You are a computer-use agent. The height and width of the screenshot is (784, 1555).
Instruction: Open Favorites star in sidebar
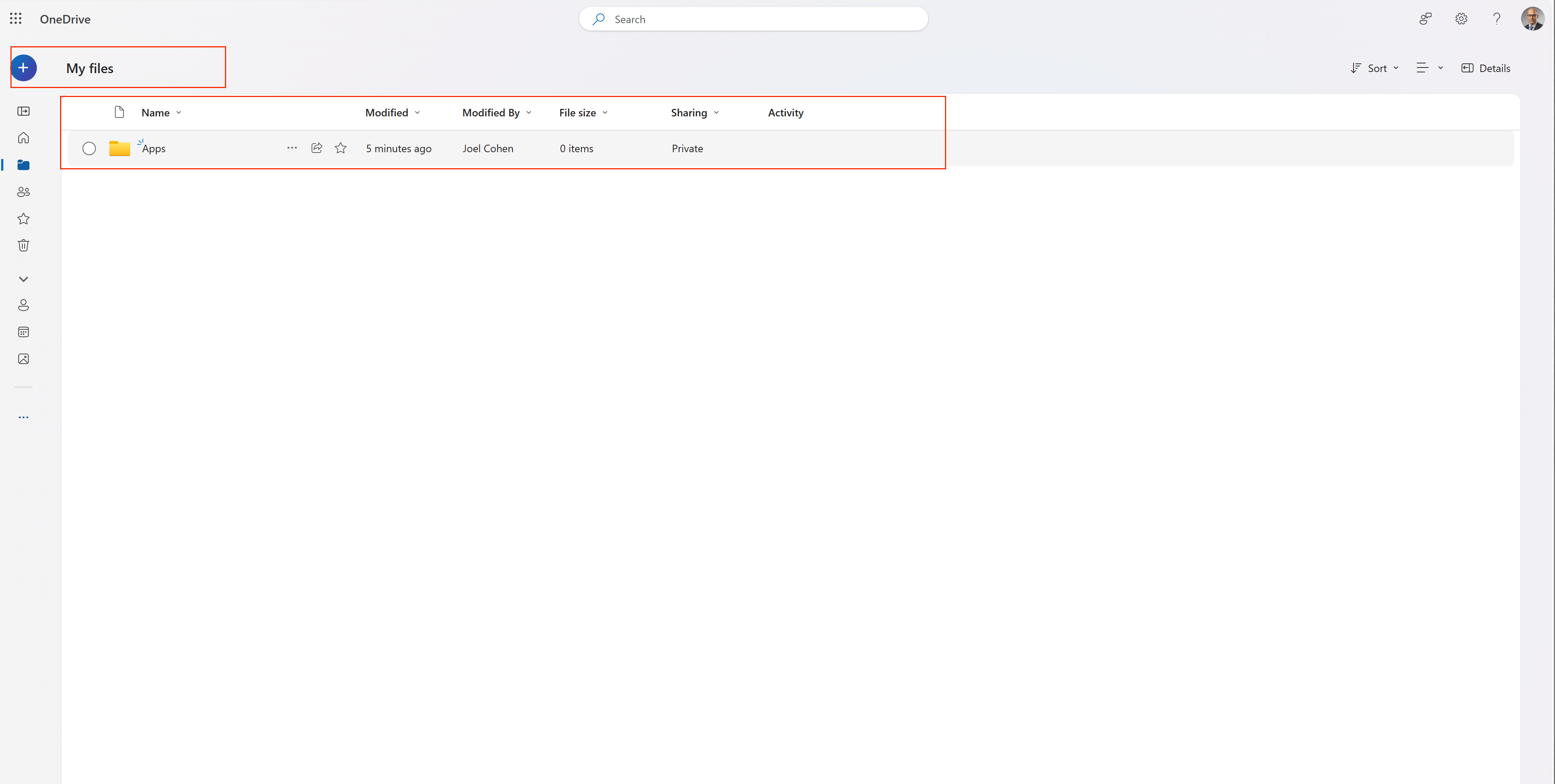(x=24, y=219)
